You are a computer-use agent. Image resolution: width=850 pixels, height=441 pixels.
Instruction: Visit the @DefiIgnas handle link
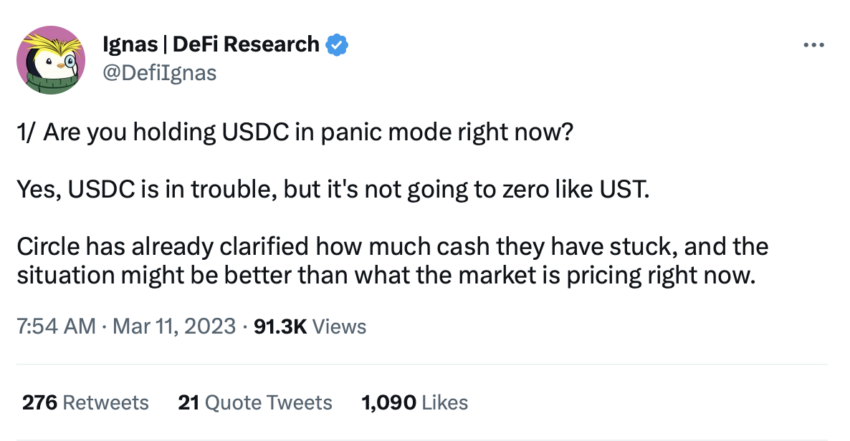coord(159,73)
